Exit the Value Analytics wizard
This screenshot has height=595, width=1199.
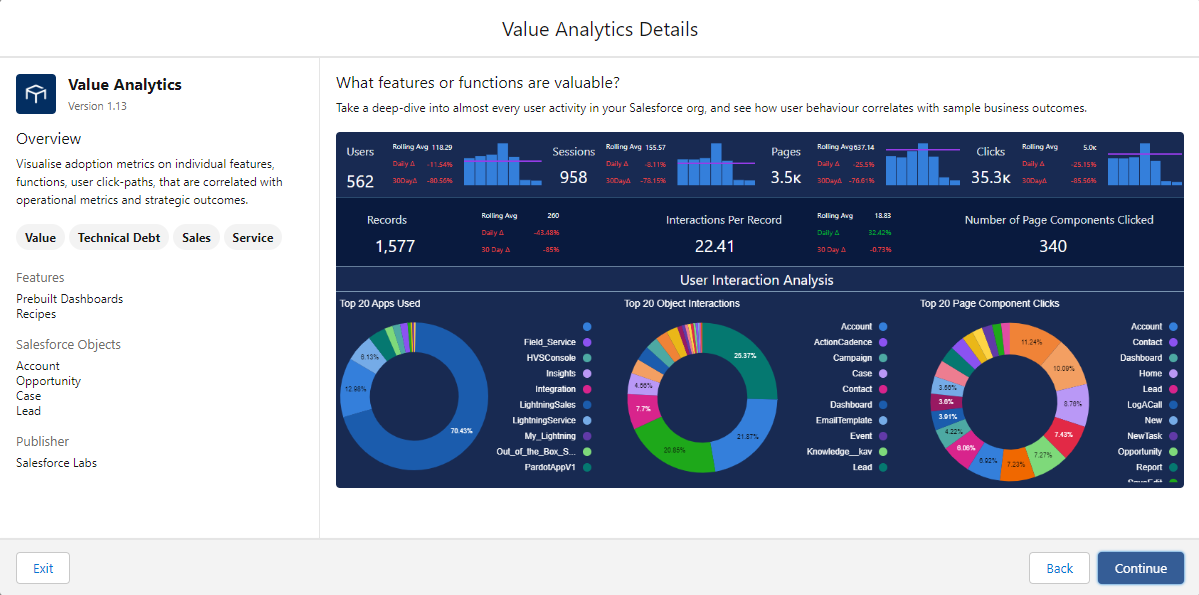tap(43, 568)
